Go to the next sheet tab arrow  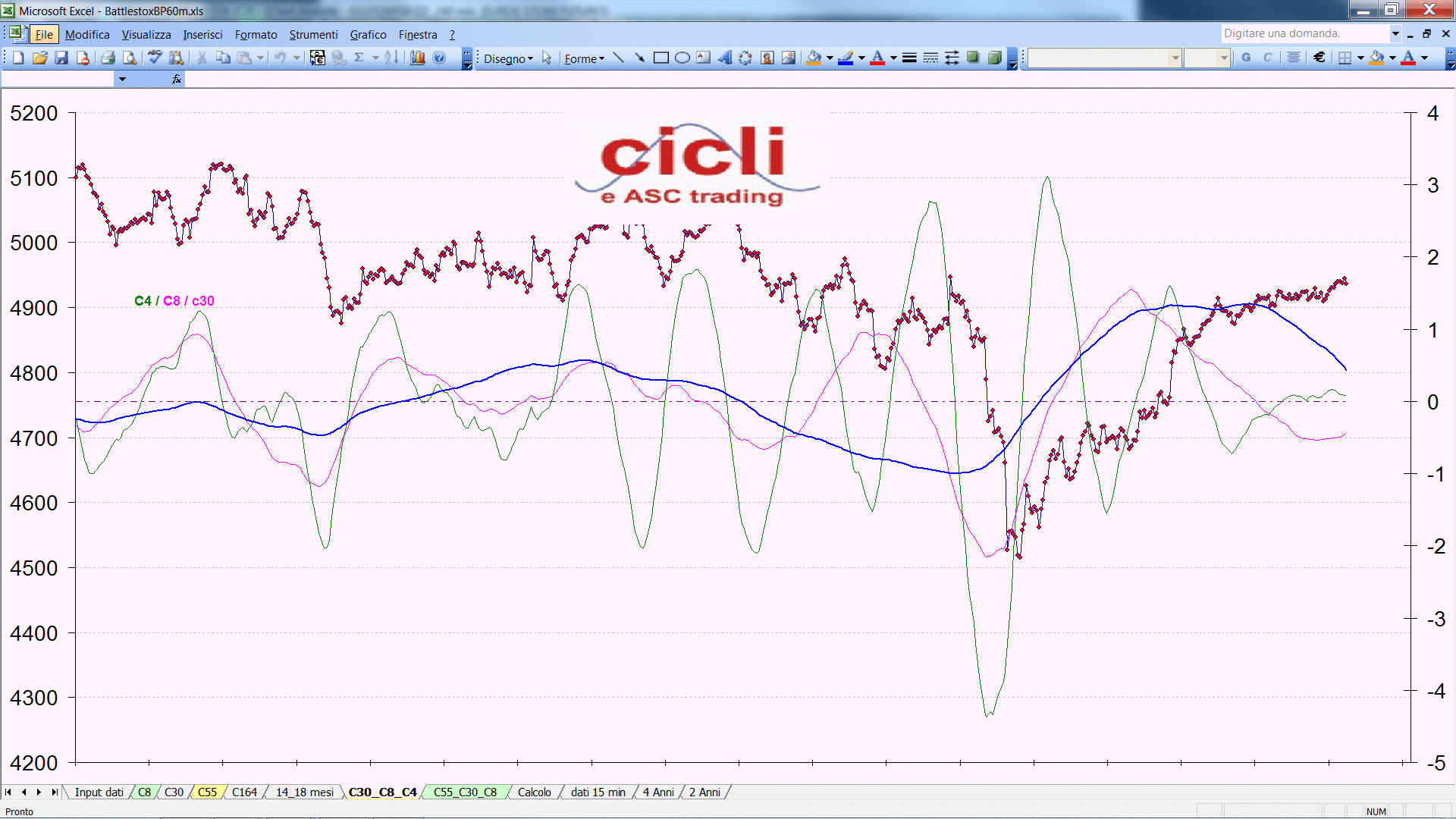(x=39, y=792)
